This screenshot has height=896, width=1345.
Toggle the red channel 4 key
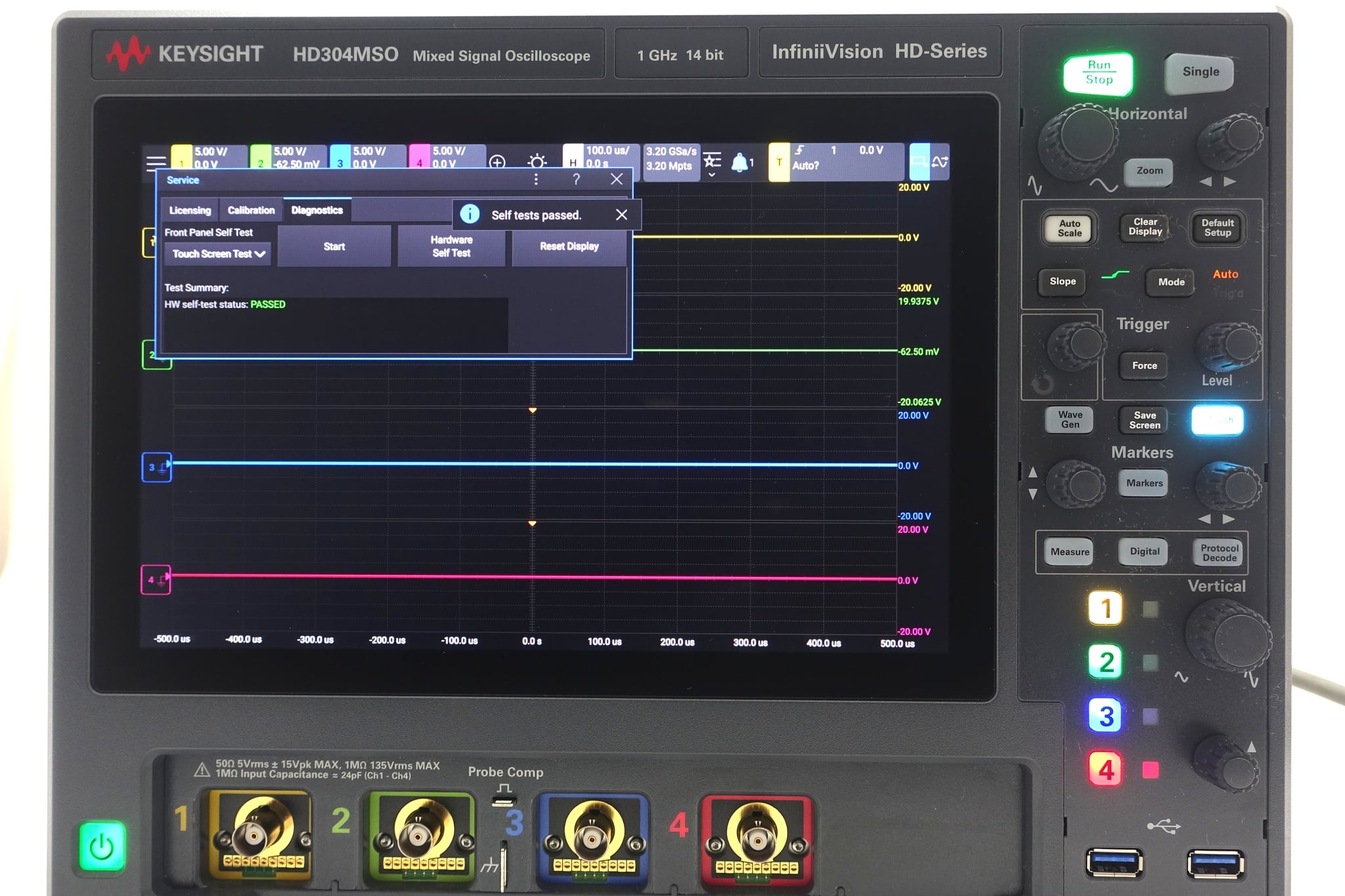(x=1106, y=769)
